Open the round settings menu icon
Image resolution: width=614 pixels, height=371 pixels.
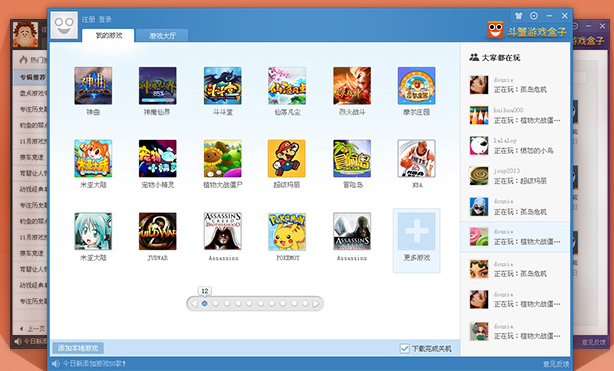534,16
